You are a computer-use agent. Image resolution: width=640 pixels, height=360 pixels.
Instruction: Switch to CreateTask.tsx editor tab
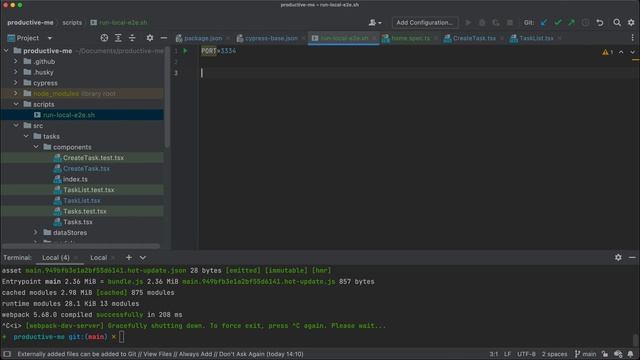(x=474, y=38)
